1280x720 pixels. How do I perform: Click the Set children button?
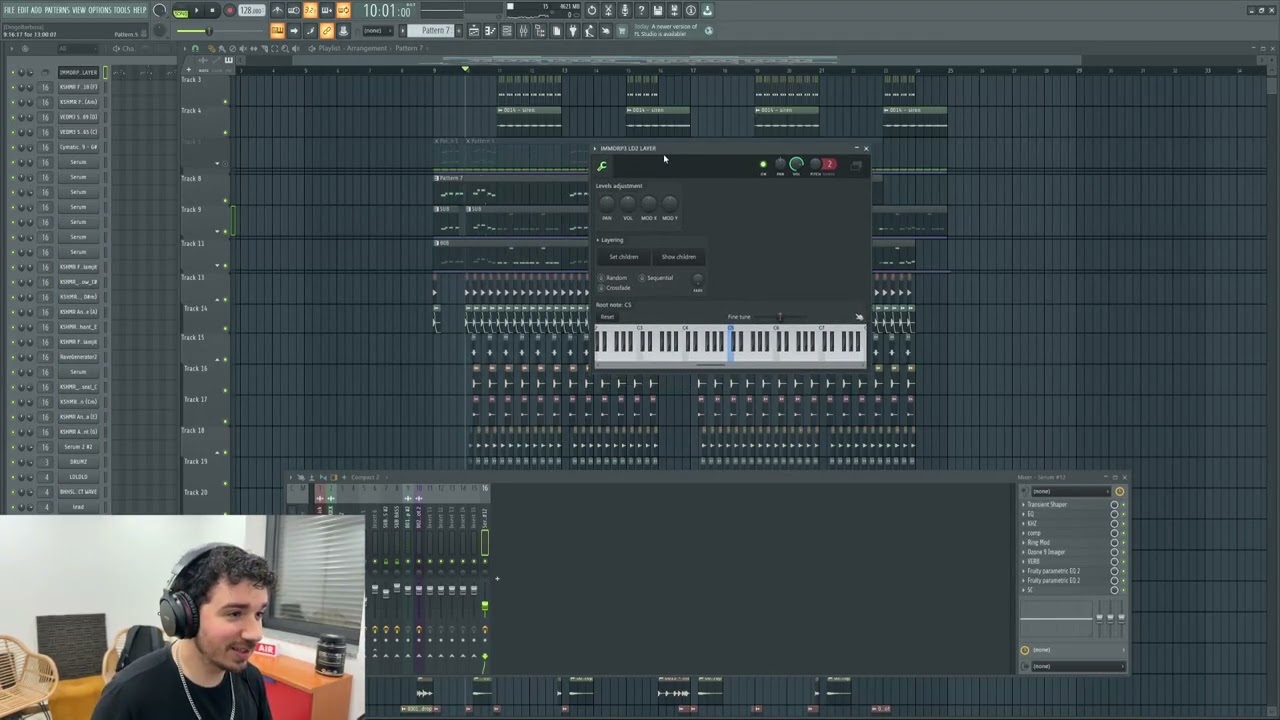(x=623, y=257)
